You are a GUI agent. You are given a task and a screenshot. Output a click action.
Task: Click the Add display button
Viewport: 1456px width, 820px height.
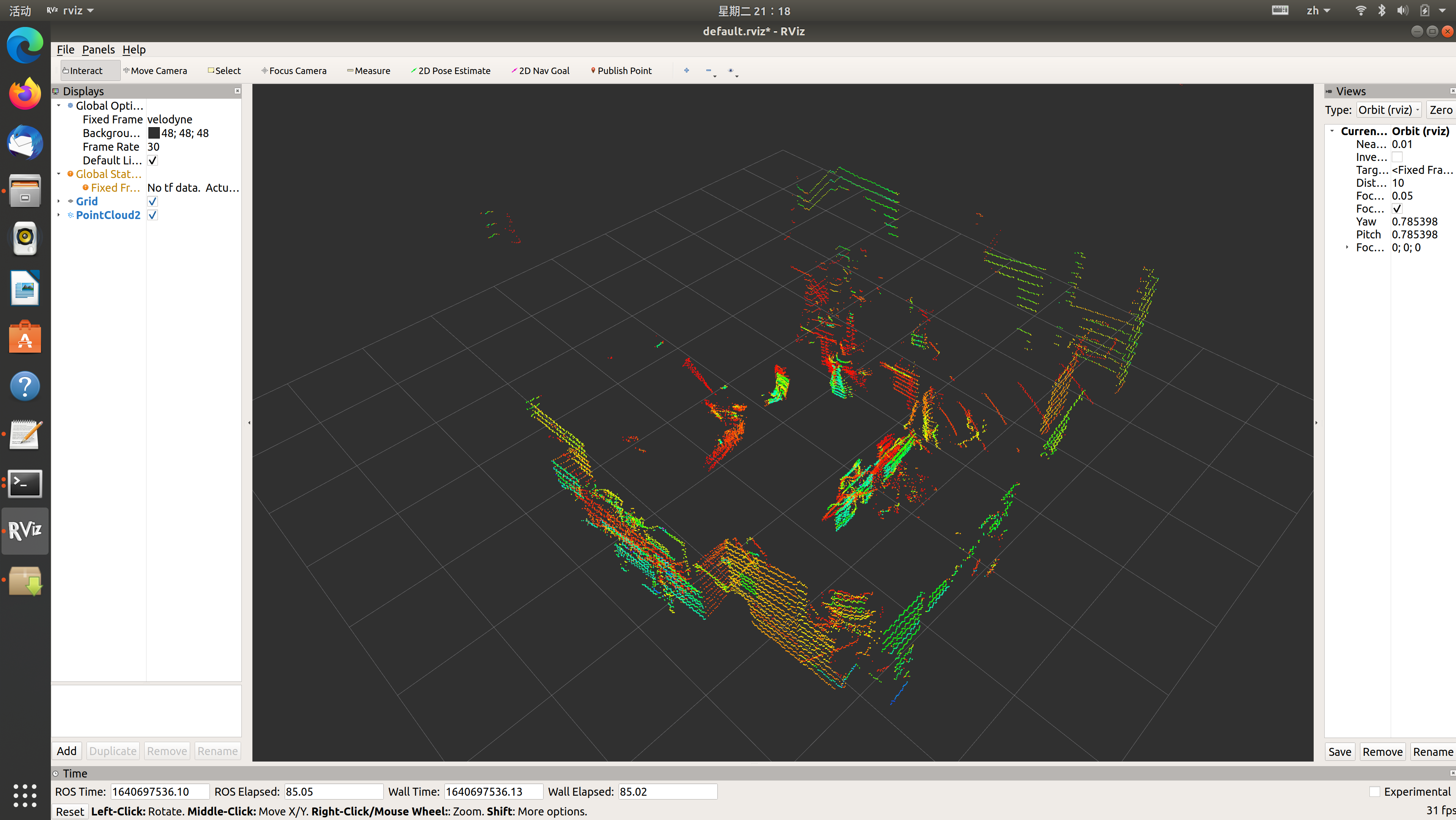click(66, 751)
